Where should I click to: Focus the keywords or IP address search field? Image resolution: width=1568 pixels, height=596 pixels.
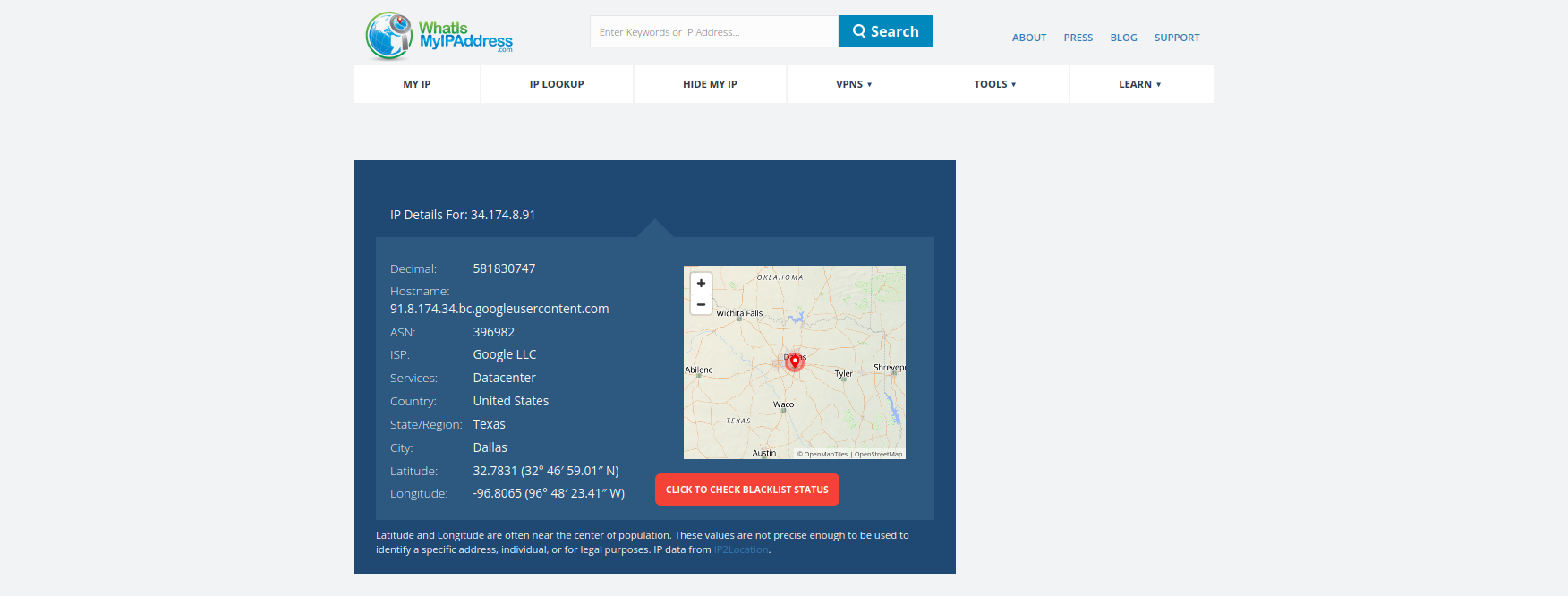pos(714,31)
